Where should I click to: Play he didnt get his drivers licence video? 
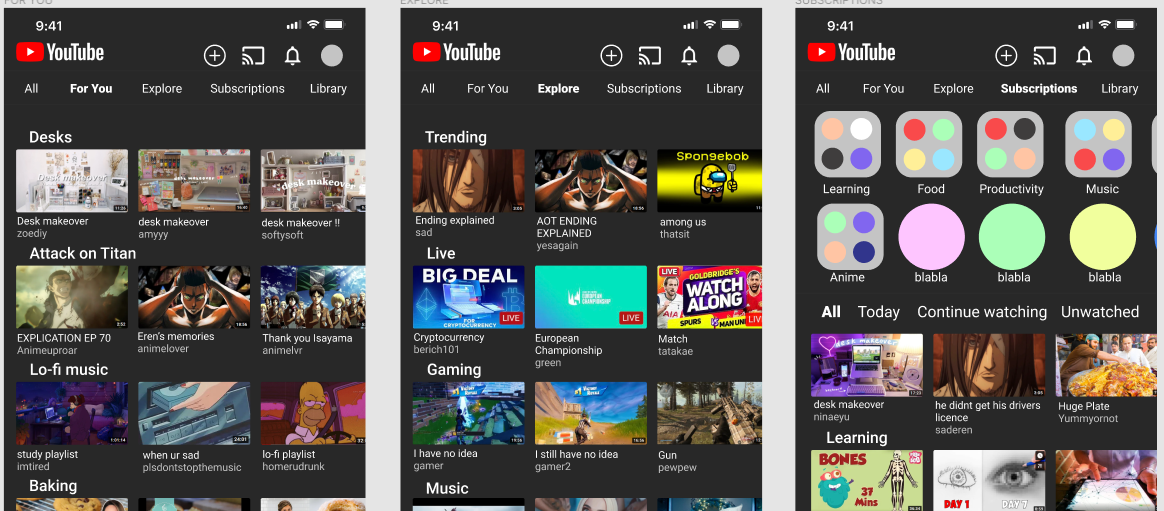[x=989, y=365]
